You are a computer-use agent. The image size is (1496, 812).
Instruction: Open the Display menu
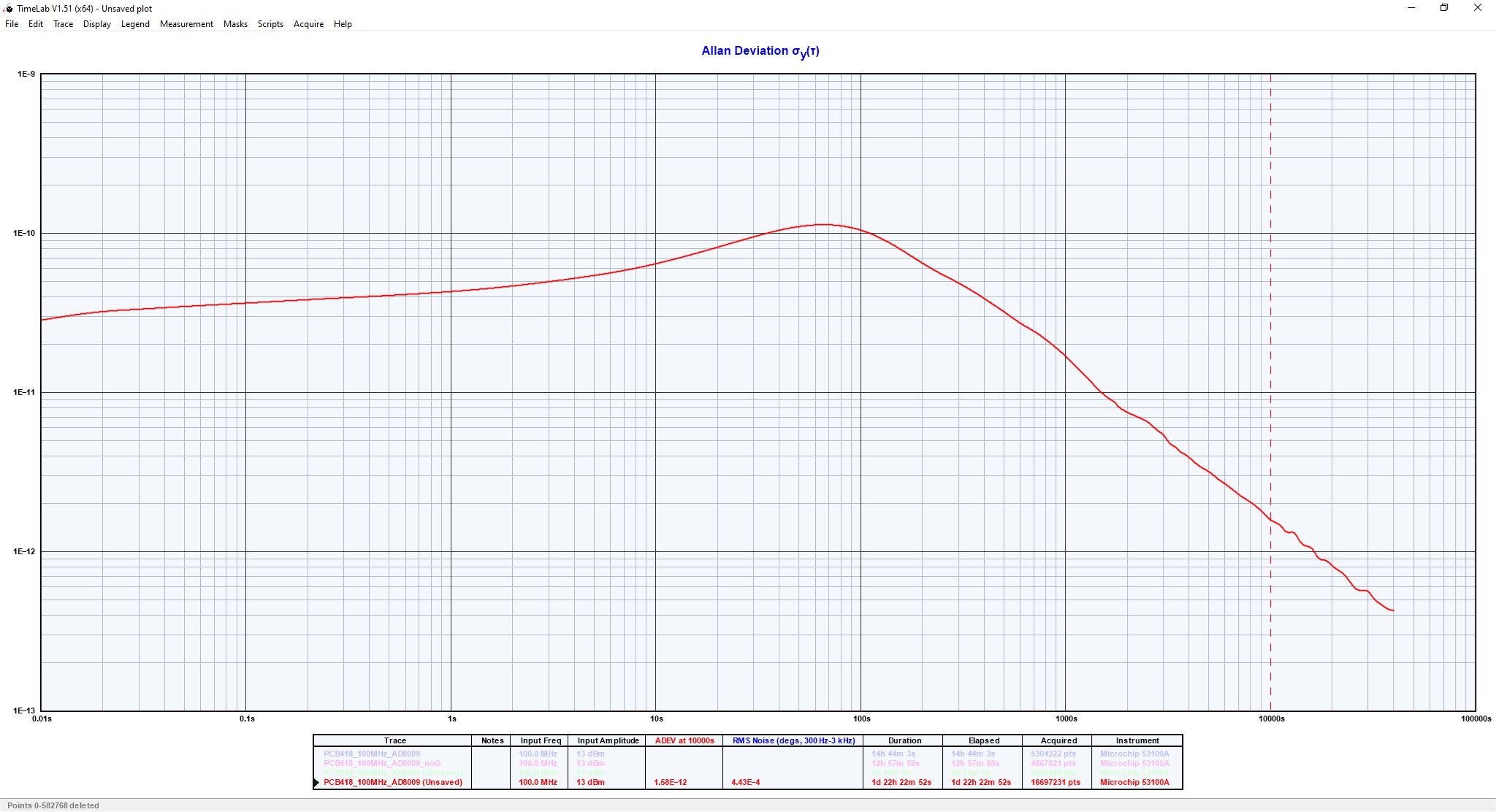pyautogui.click(x=97, y=24)
